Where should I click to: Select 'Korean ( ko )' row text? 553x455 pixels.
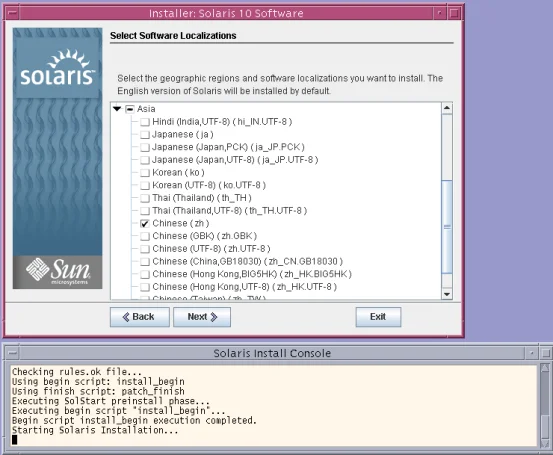coord(178,173)
